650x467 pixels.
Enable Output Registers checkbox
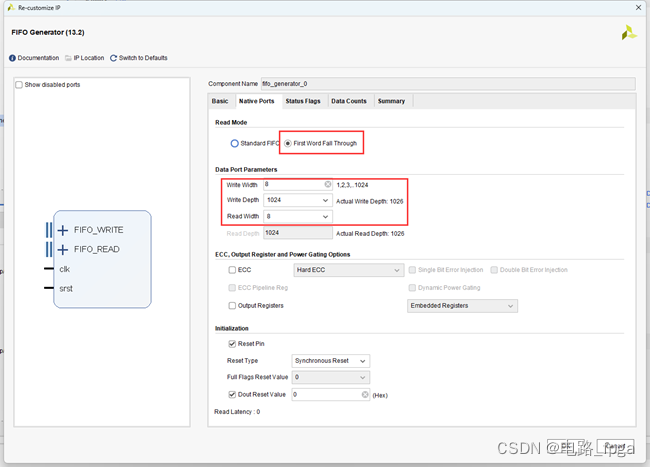(232, 306)
